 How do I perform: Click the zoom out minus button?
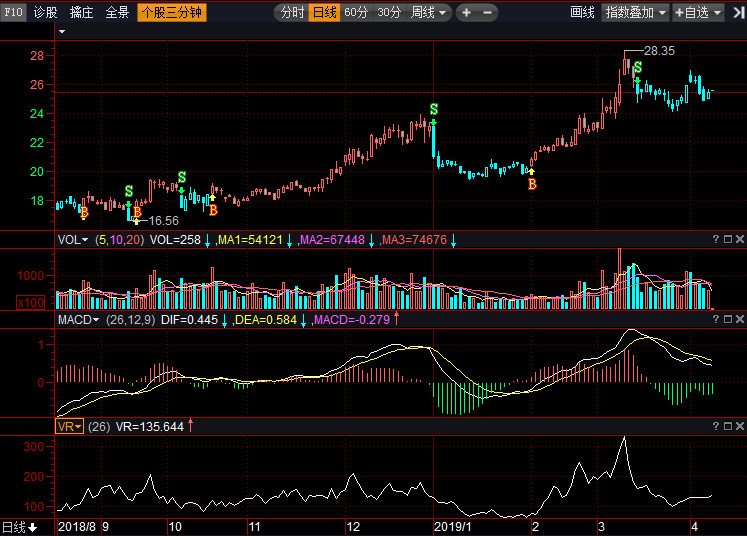pos(486,13)
